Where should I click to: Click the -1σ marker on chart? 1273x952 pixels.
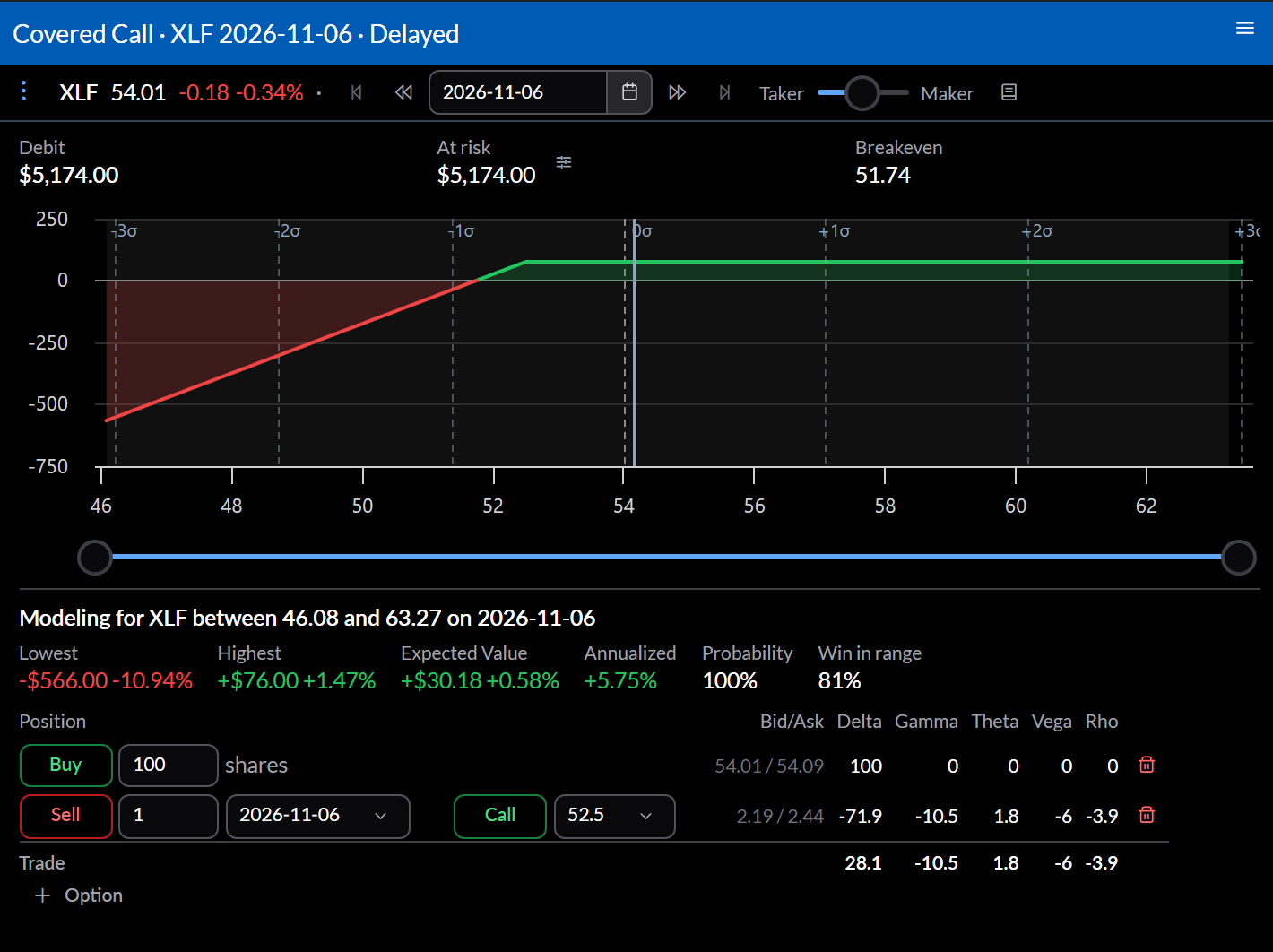[462, 231]
